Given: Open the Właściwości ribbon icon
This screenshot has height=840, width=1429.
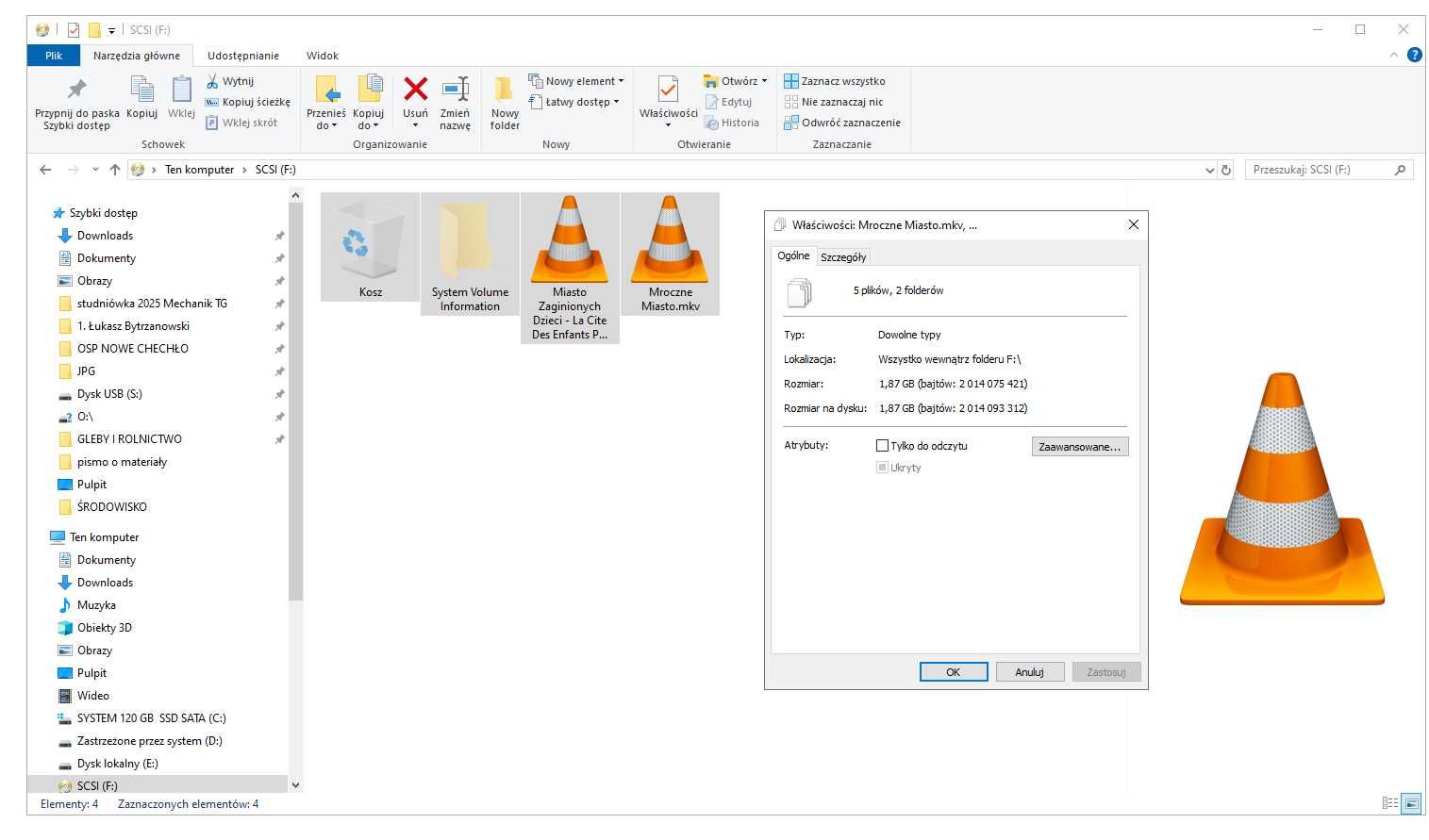Looking at the screenshot, I should tap(668, 89).
